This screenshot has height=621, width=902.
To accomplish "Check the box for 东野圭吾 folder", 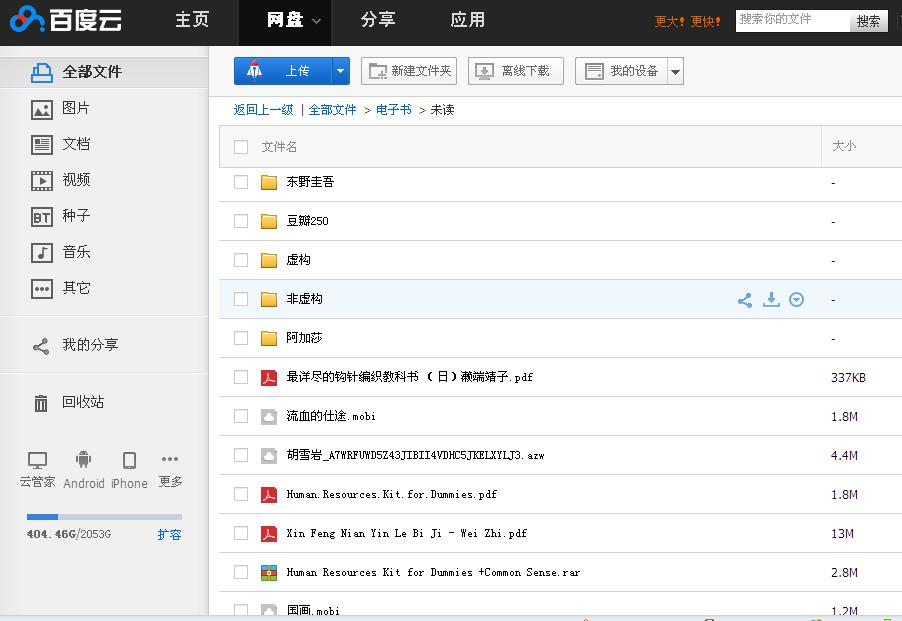I will 241,182.
